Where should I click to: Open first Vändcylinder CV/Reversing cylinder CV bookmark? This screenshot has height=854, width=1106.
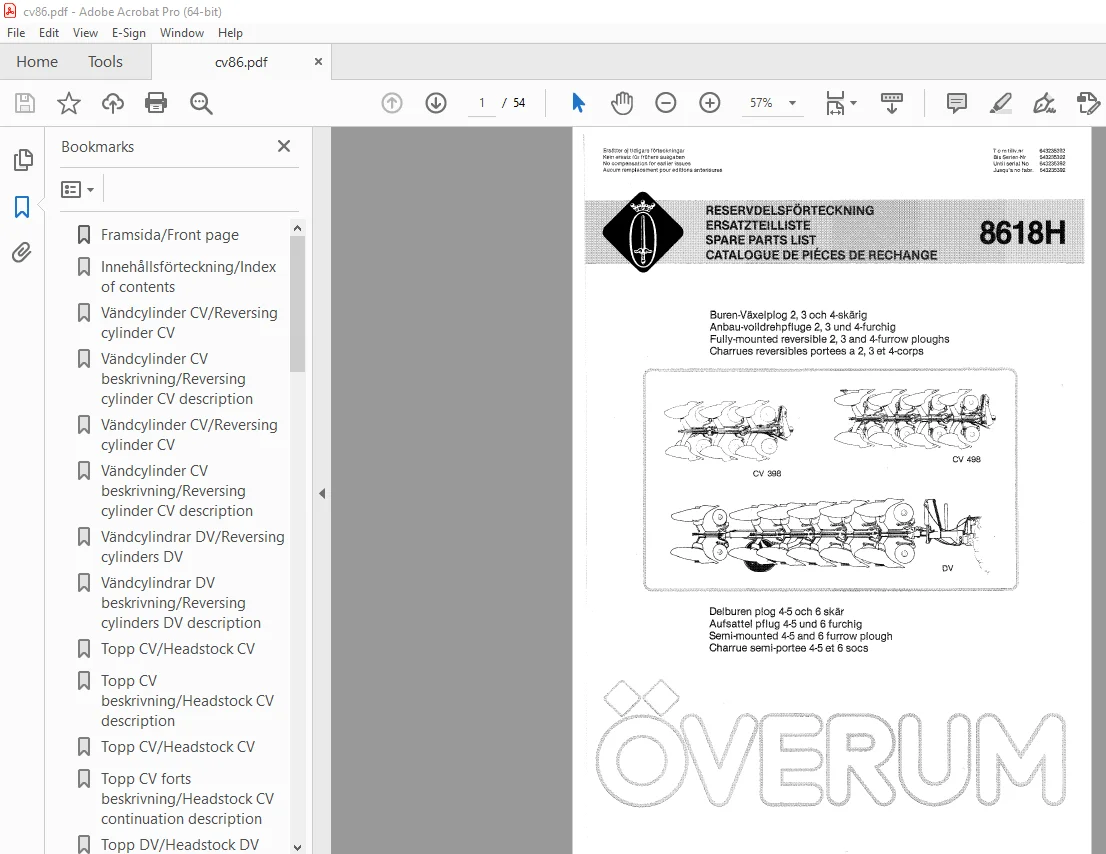pyautogui.click(x=189, y=322)
